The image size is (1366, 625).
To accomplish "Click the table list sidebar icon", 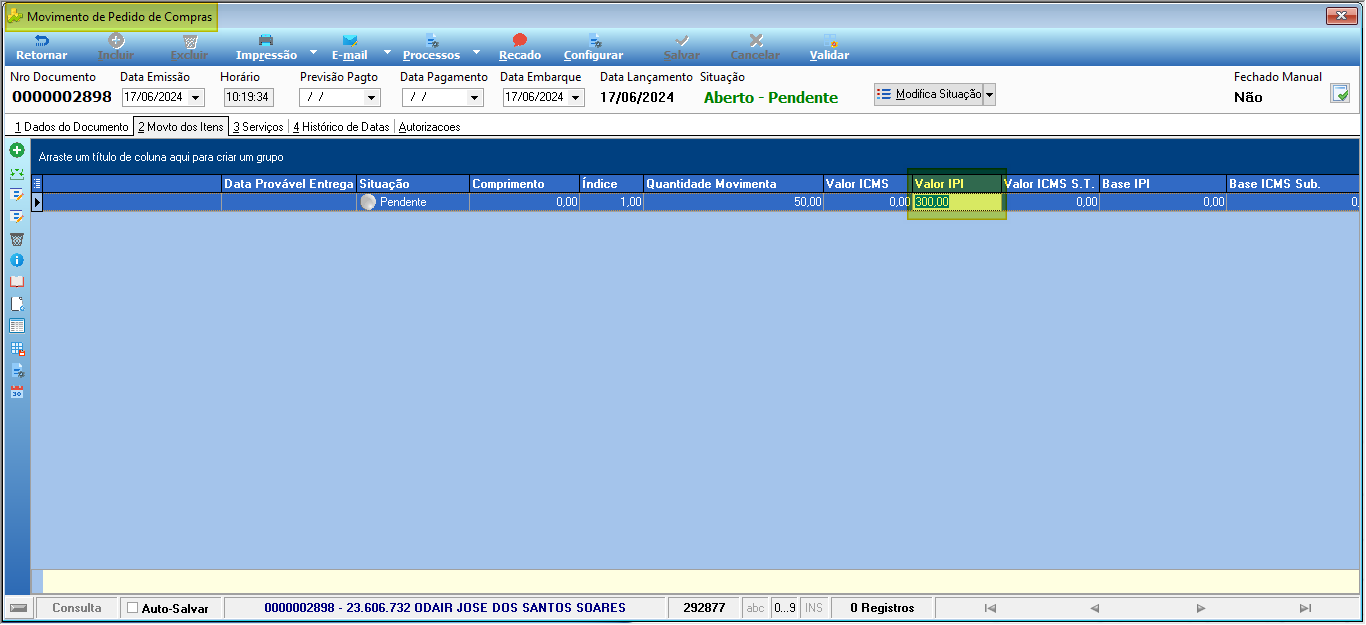I will coord(17,326).
